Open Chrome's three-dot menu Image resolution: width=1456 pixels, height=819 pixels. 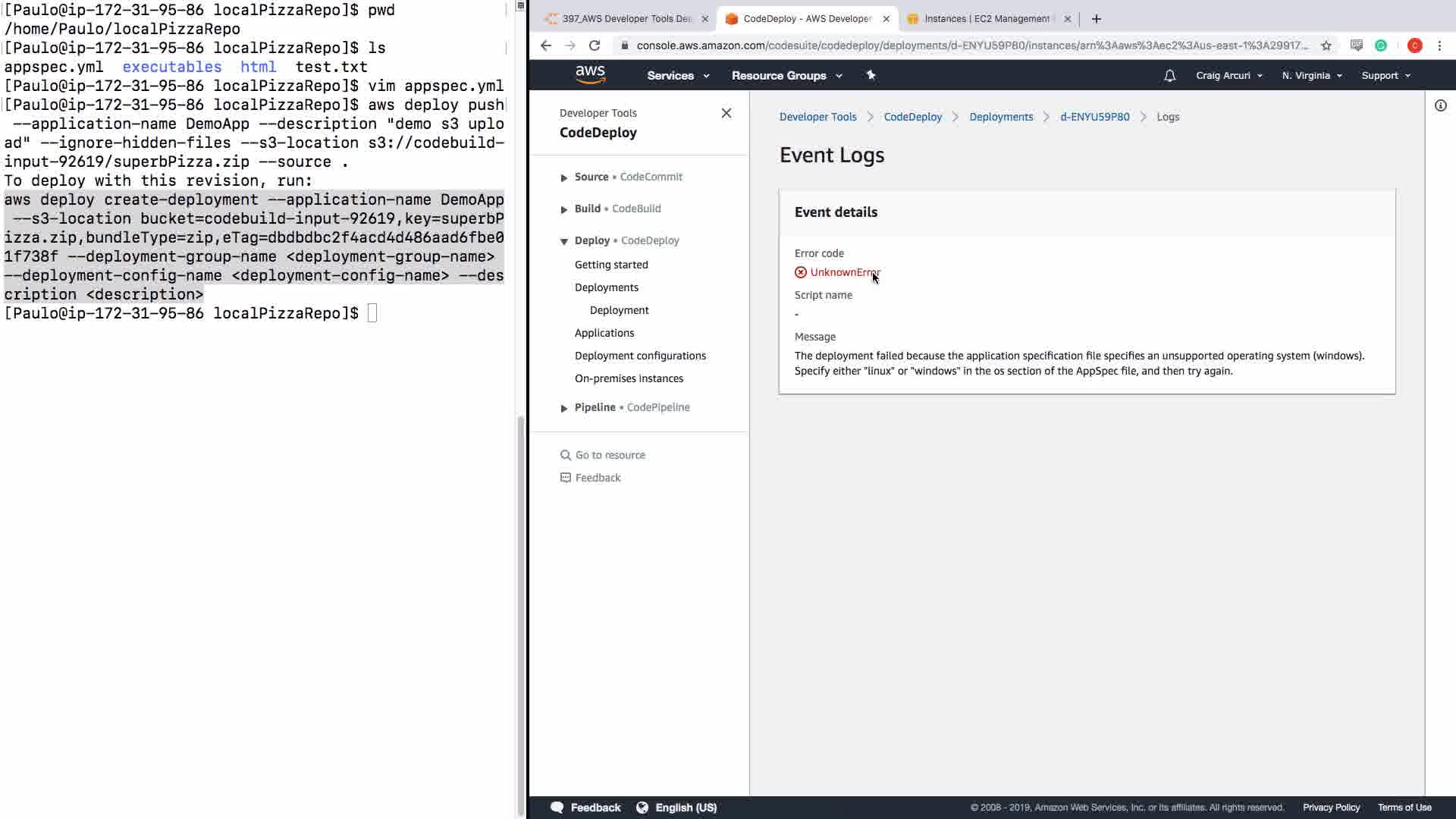pyautogui.click(x=1439, y=45)
